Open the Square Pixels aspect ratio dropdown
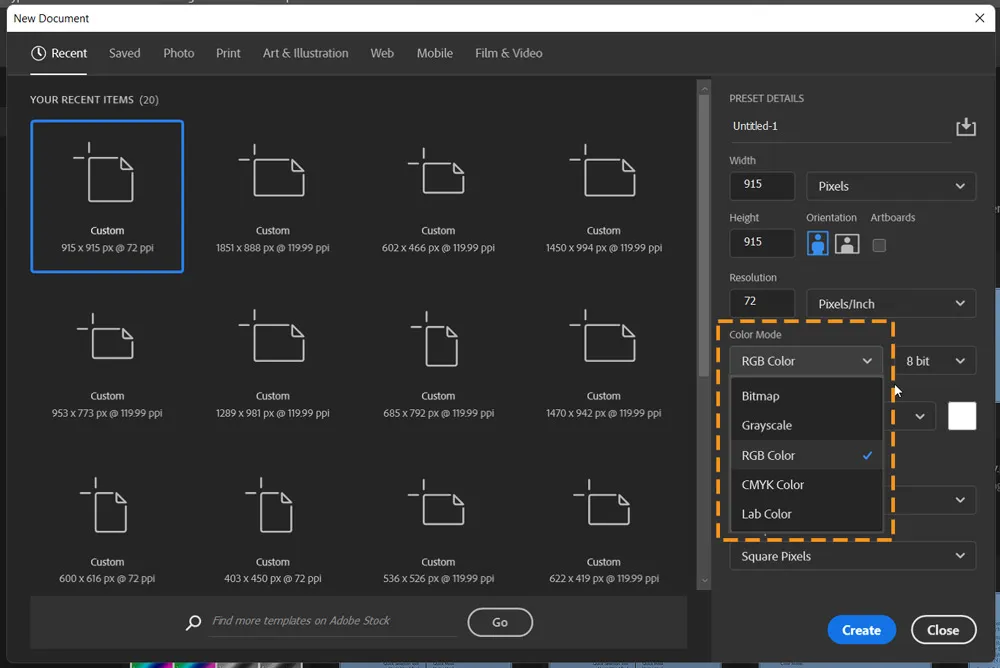Screen dimensions: 1000x668 pyautogui.click(x=852, y=555)
